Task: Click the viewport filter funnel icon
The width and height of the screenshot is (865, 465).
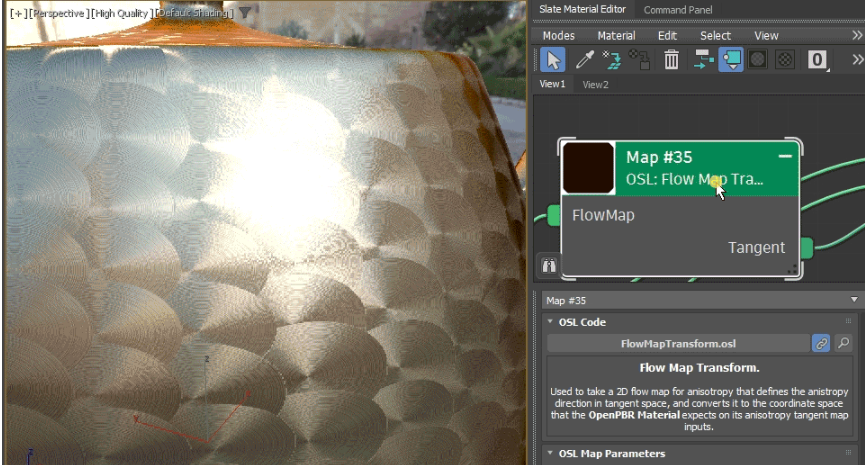Action: [x=245, y=13]
